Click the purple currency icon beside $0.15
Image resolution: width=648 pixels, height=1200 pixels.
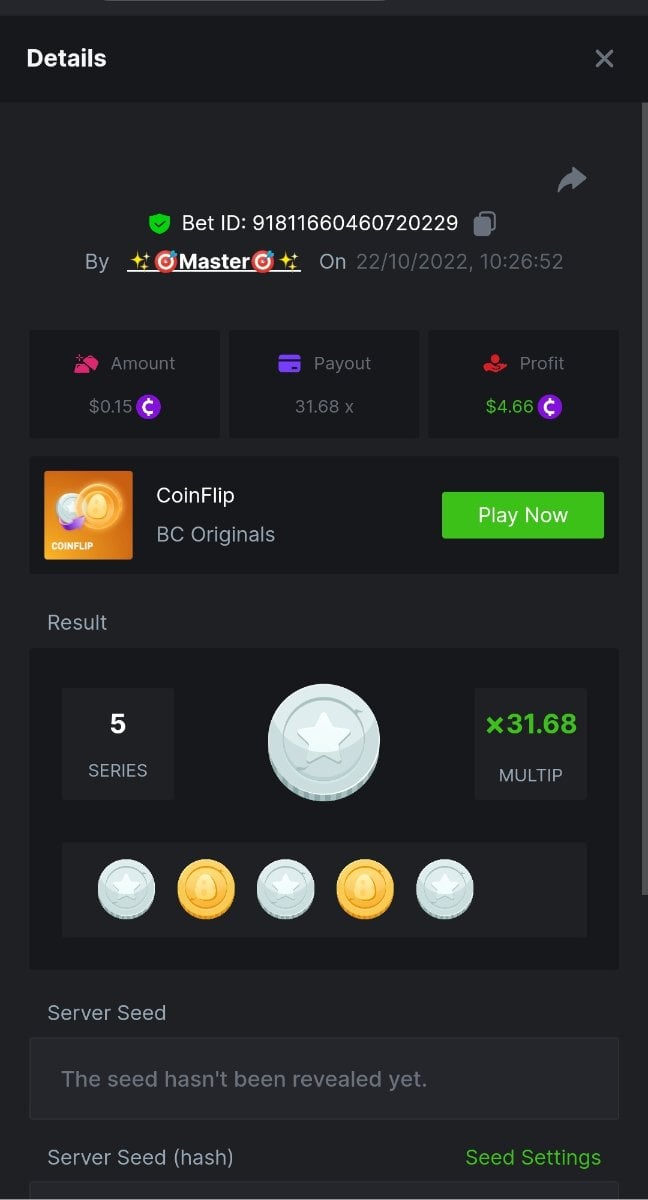coord(149,407)
